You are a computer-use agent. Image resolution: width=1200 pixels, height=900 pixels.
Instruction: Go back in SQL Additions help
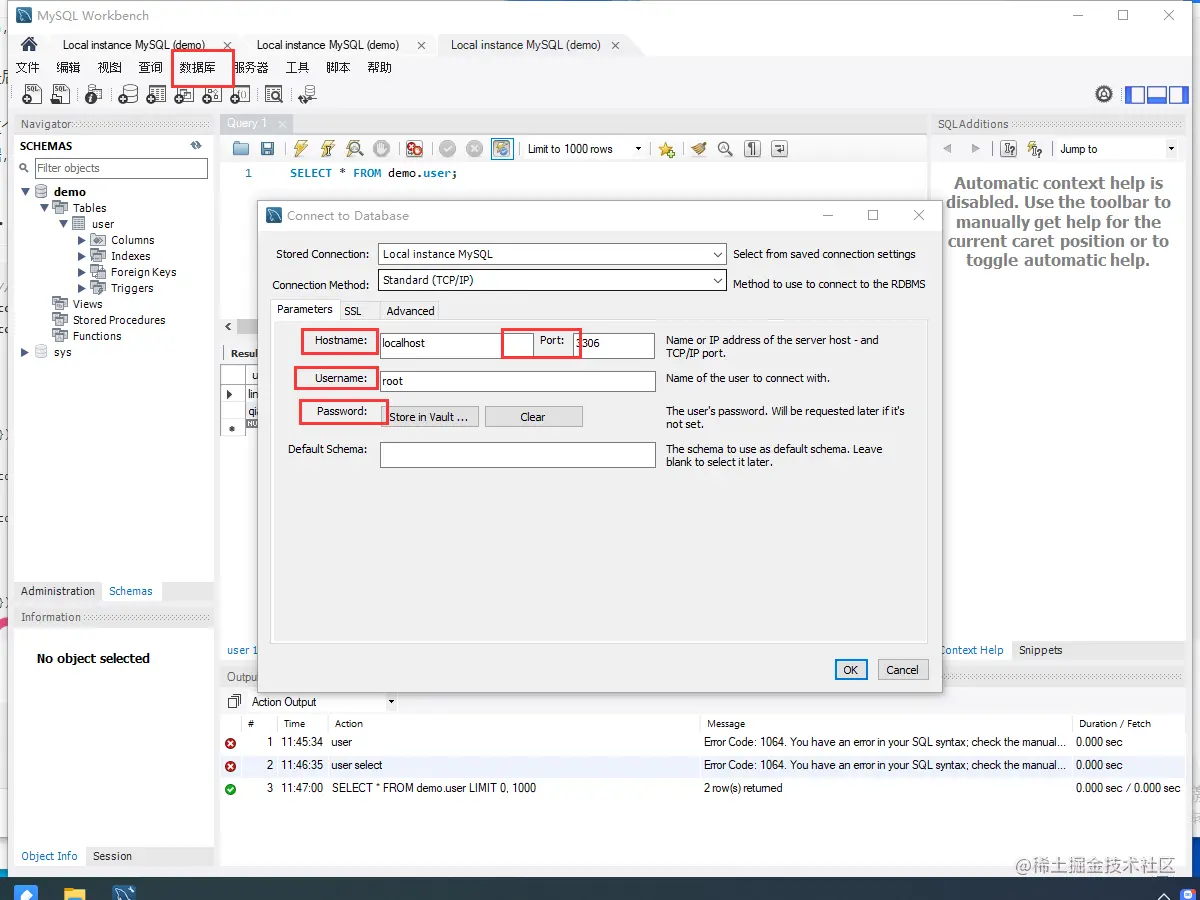948,149
